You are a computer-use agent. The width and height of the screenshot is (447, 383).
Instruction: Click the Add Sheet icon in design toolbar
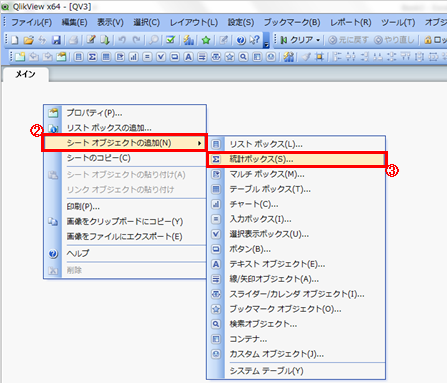click(x=20, y=57)
